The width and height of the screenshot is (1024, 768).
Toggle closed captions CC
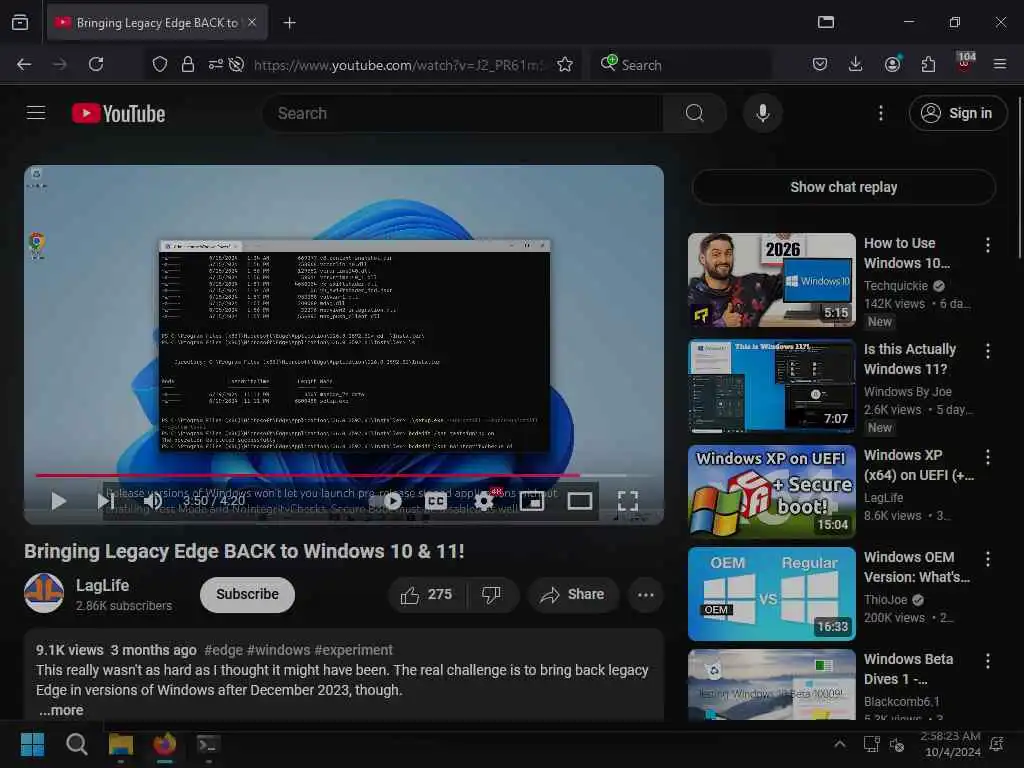(x=436, y=501)
